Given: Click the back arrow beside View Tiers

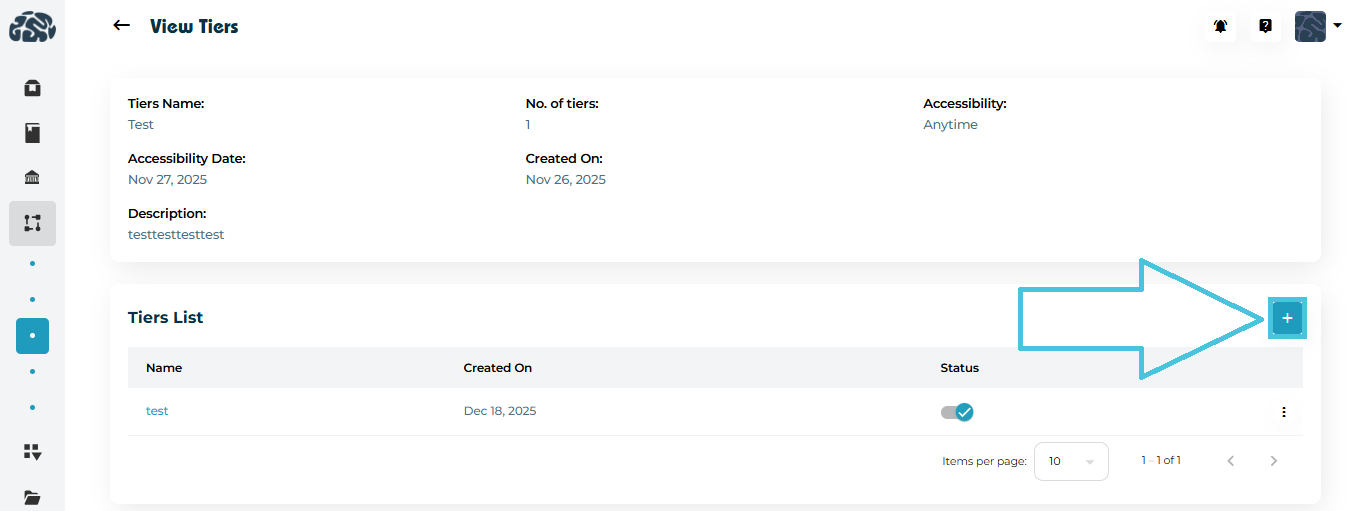Looking at the screenshot, I should 122,26.
